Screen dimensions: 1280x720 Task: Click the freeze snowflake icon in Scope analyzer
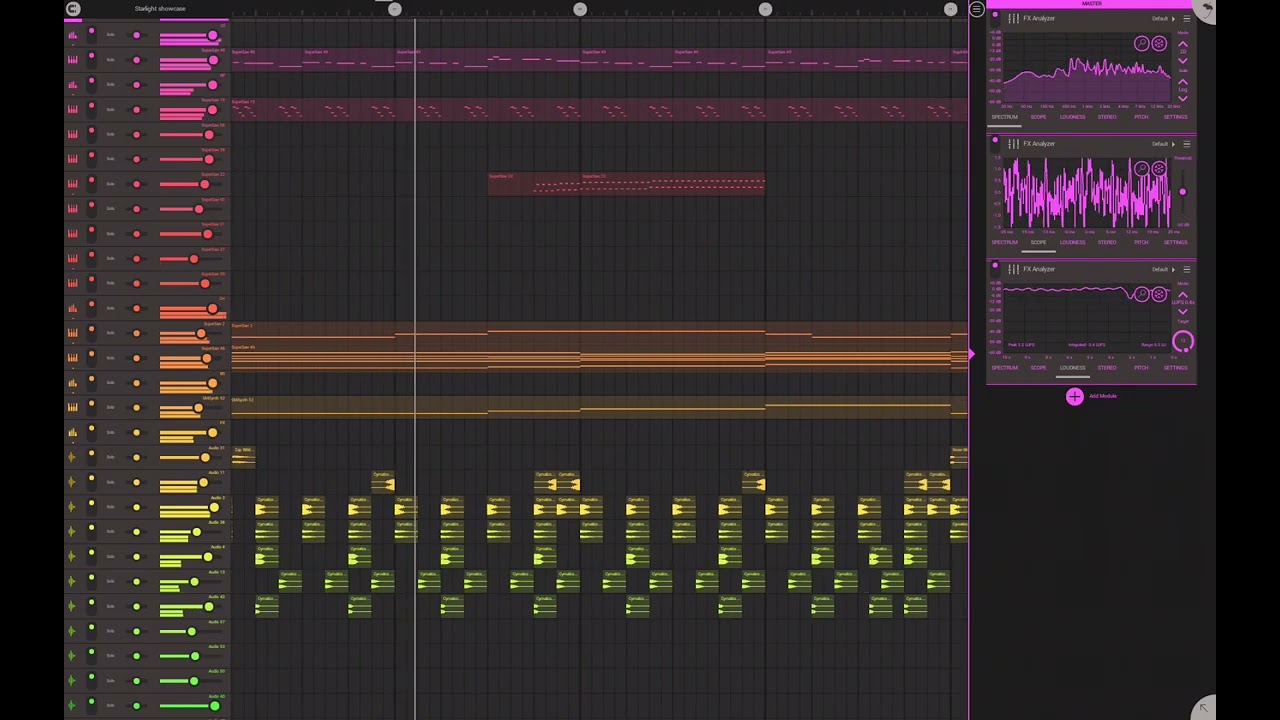(x=1159, y=168)
